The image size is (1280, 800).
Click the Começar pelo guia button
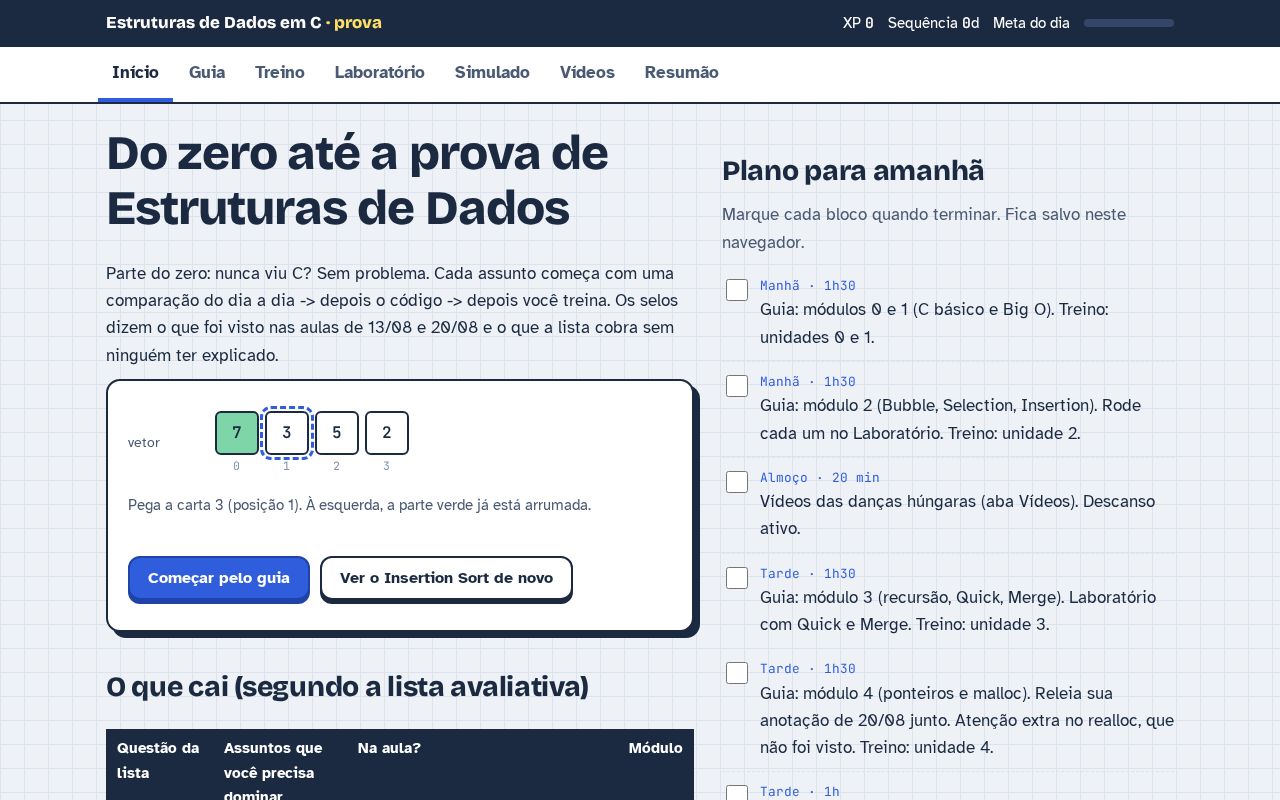click(219, 578)
